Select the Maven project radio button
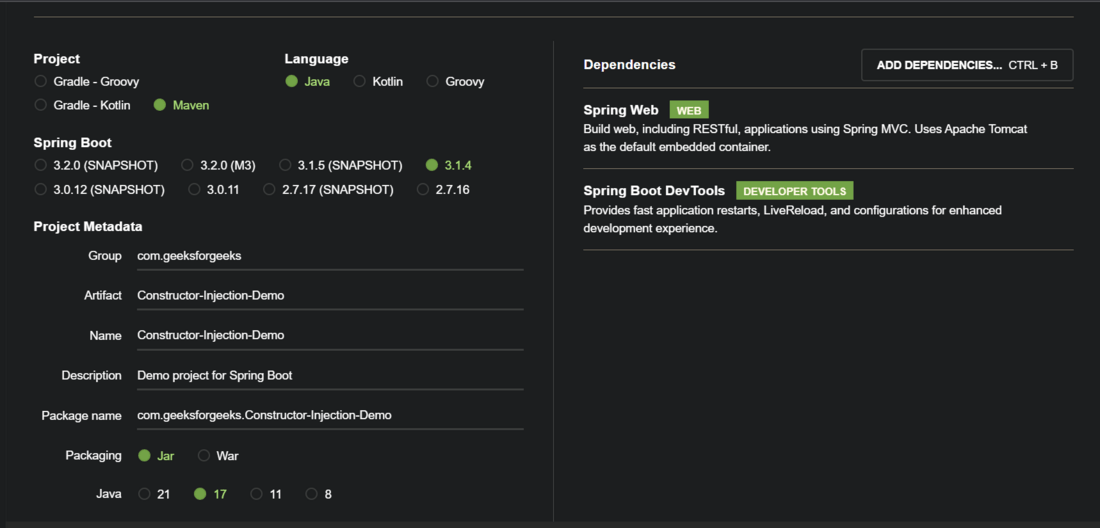The width and height of the screenshot is (1100, 528). pyautogui.click(x=160, y=105)
